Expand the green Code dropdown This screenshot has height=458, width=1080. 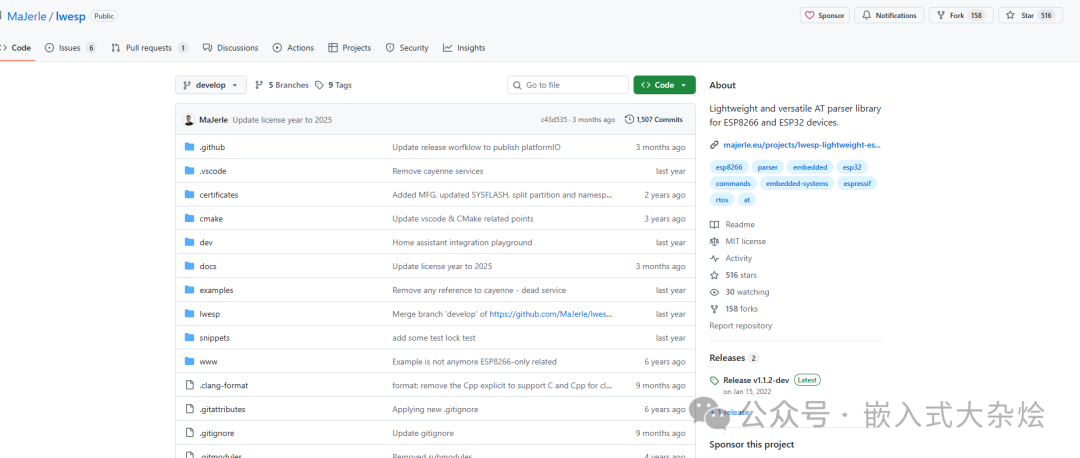tap(664, 85)
